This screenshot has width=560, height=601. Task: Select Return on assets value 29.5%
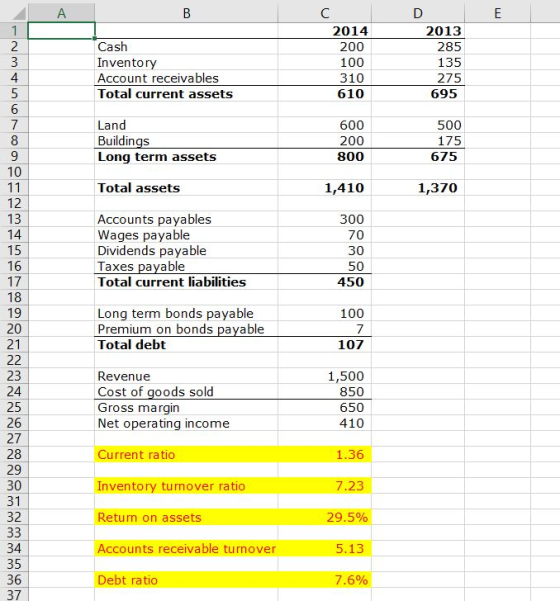[x=325, y=517]
